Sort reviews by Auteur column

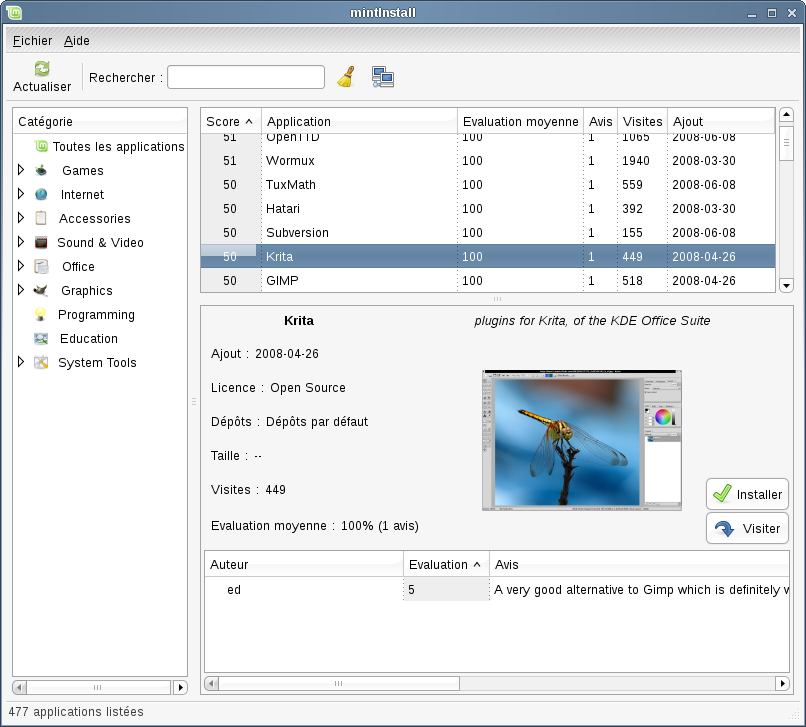(x=304, y=565)
